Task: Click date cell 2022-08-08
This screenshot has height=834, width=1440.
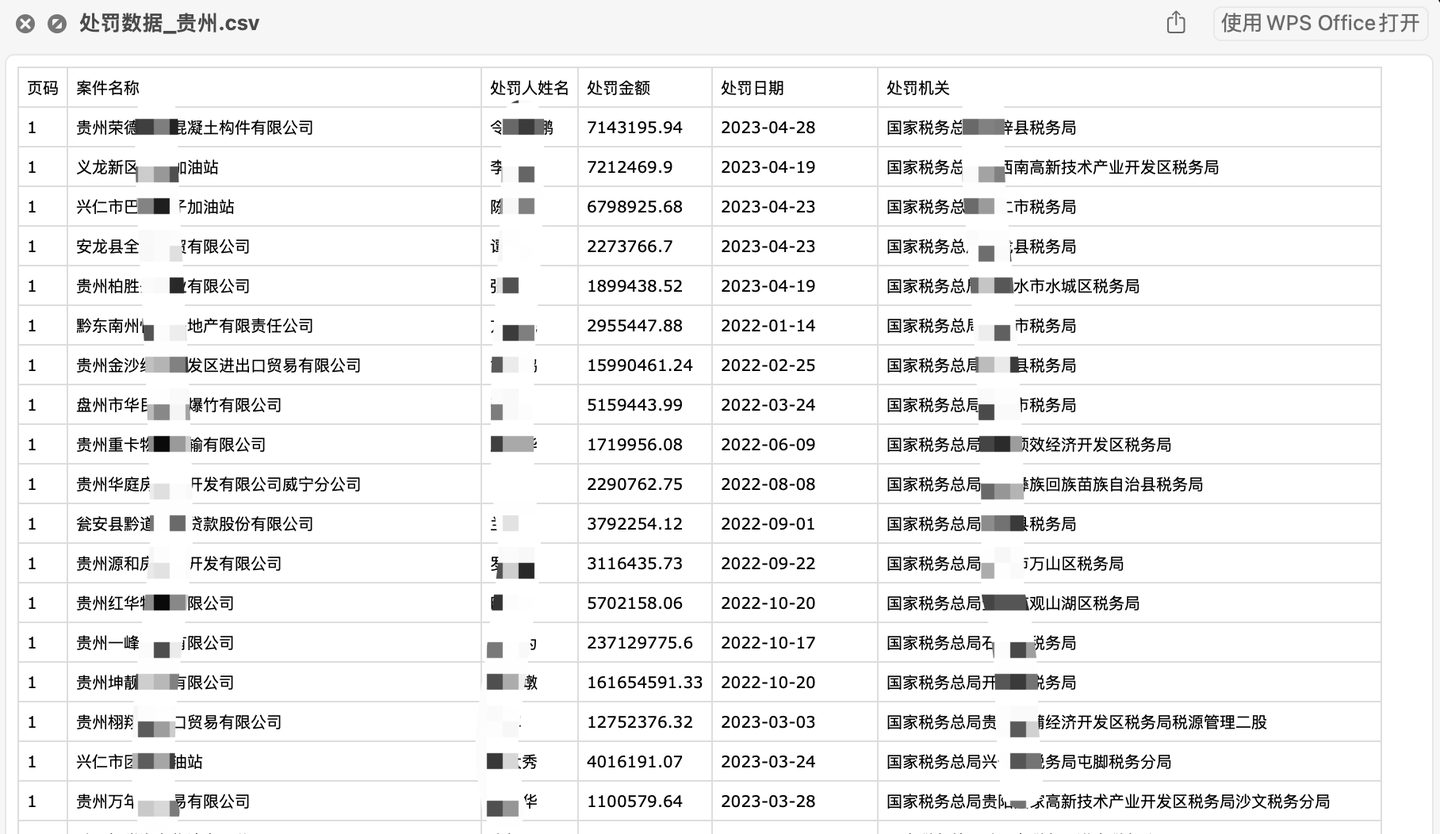Action: [x=795, y=484]
